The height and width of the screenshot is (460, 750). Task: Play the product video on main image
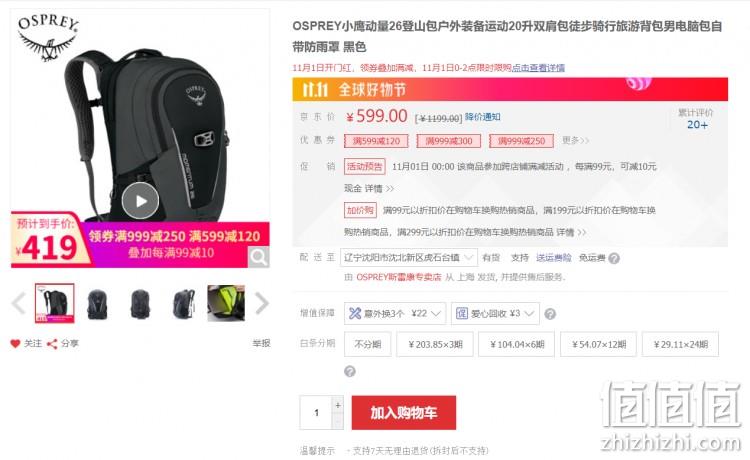point(140,201)
